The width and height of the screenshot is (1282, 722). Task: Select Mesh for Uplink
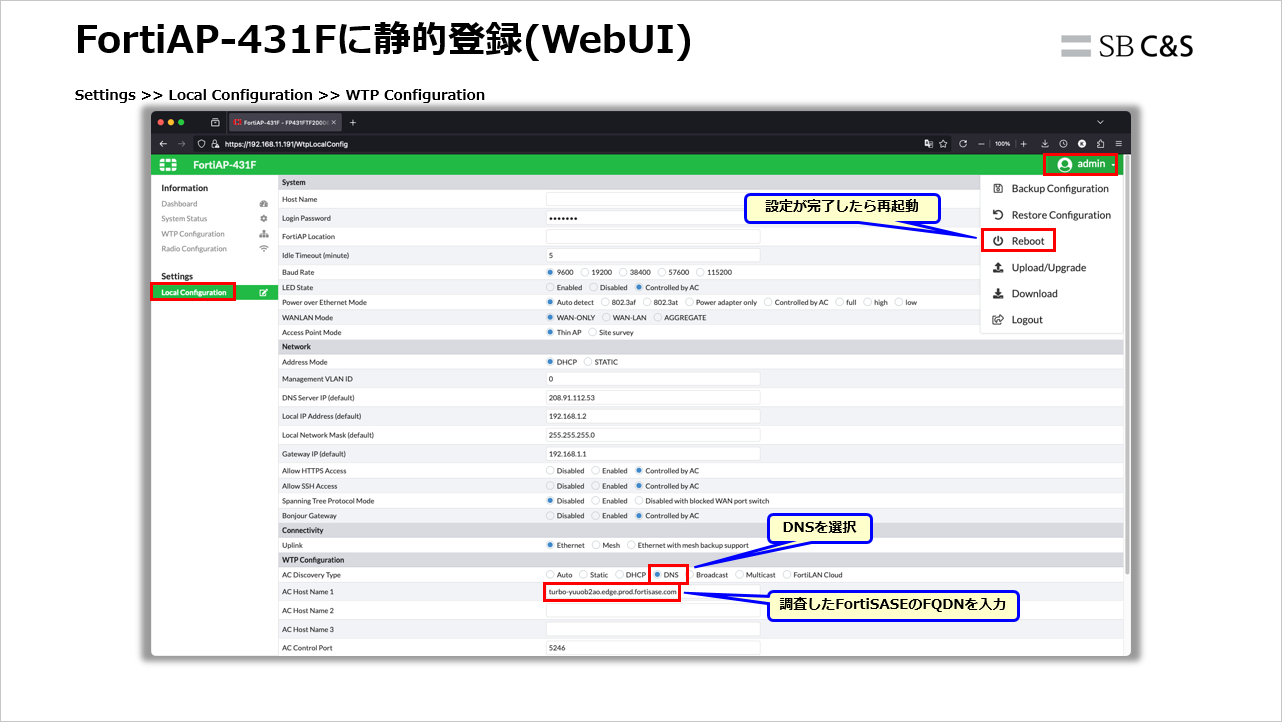[595, 545]
